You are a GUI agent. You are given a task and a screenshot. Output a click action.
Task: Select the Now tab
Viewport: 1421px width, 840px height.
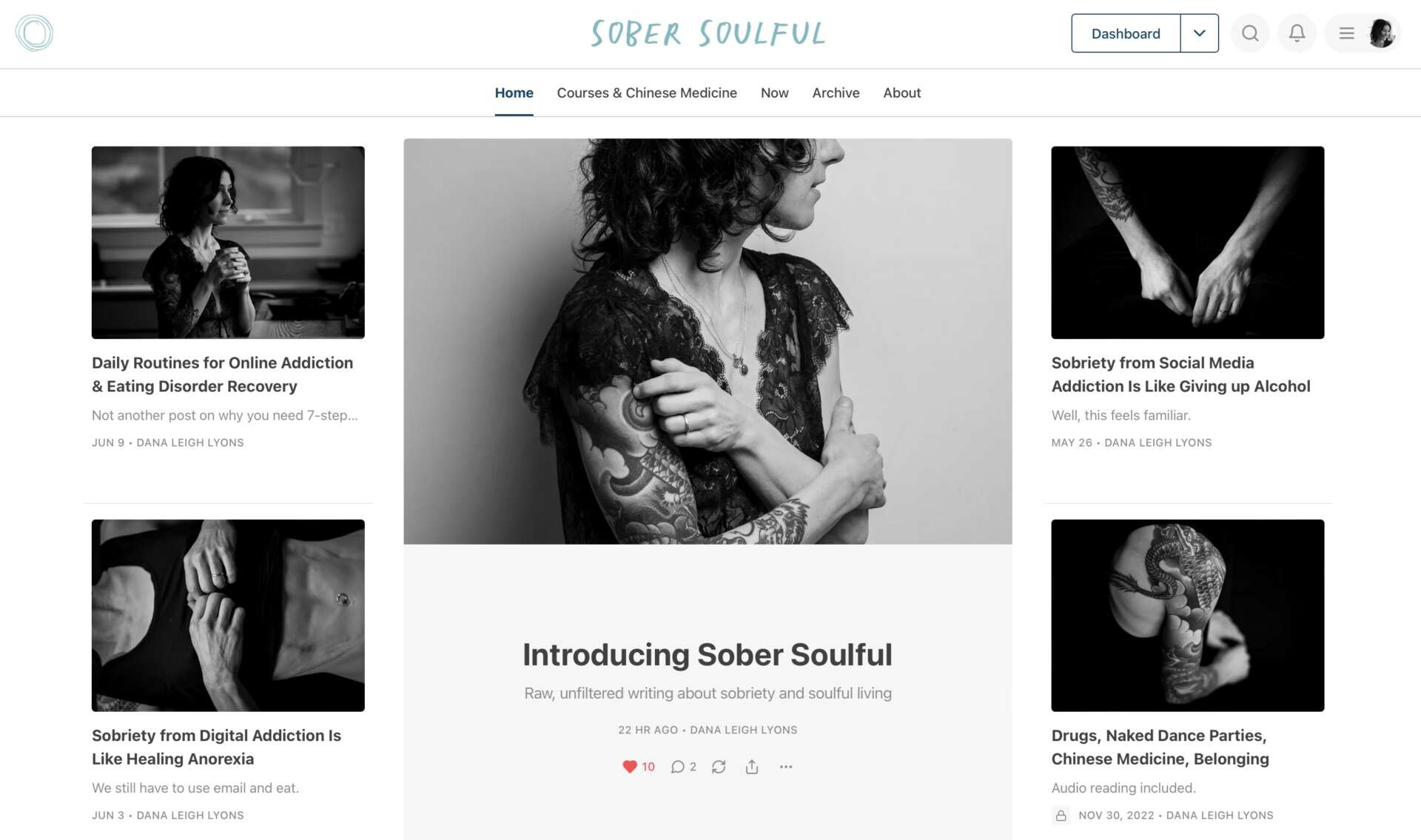pyautogui.click(x=774, y=93)
